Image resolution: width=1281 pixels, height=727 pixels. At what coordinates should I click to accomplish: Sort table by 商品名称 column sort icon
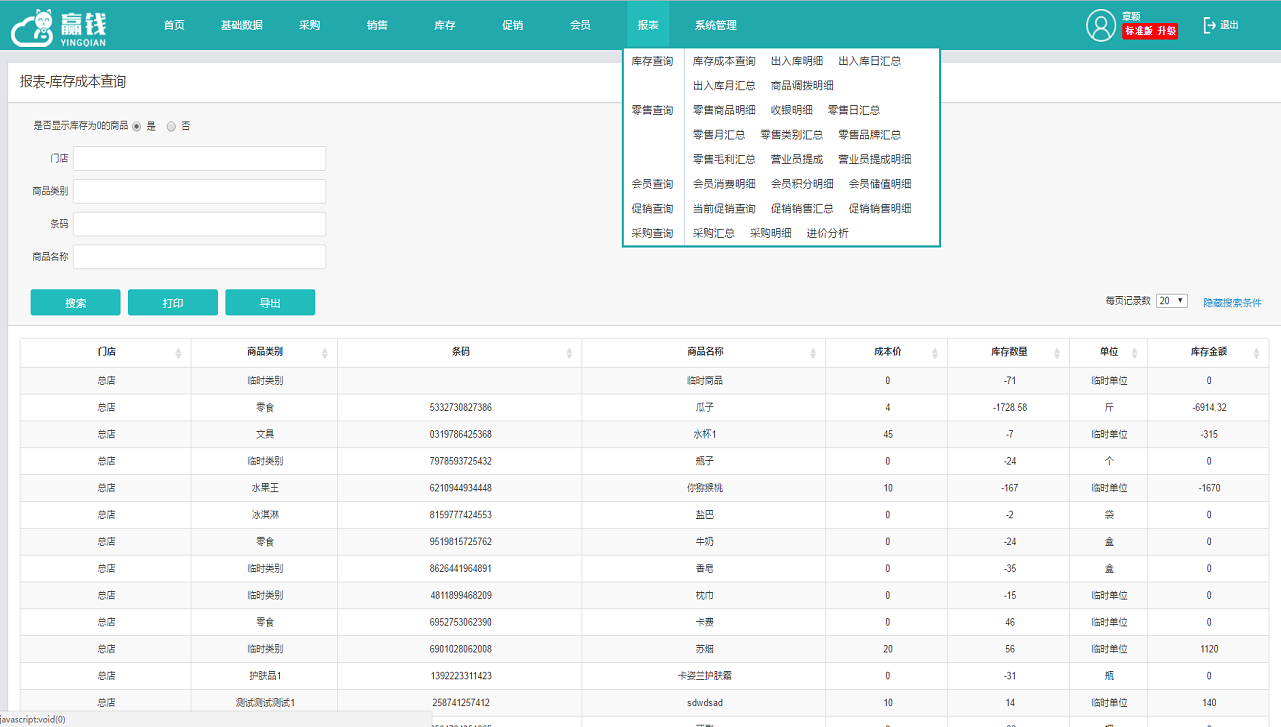pyautogui.click(x=813, y=353)
